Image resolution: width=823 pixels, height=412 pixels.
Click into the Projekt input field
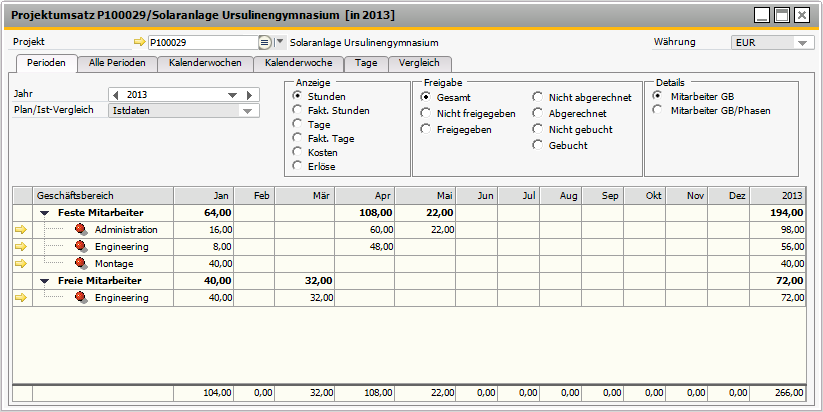tap(202, 43)
